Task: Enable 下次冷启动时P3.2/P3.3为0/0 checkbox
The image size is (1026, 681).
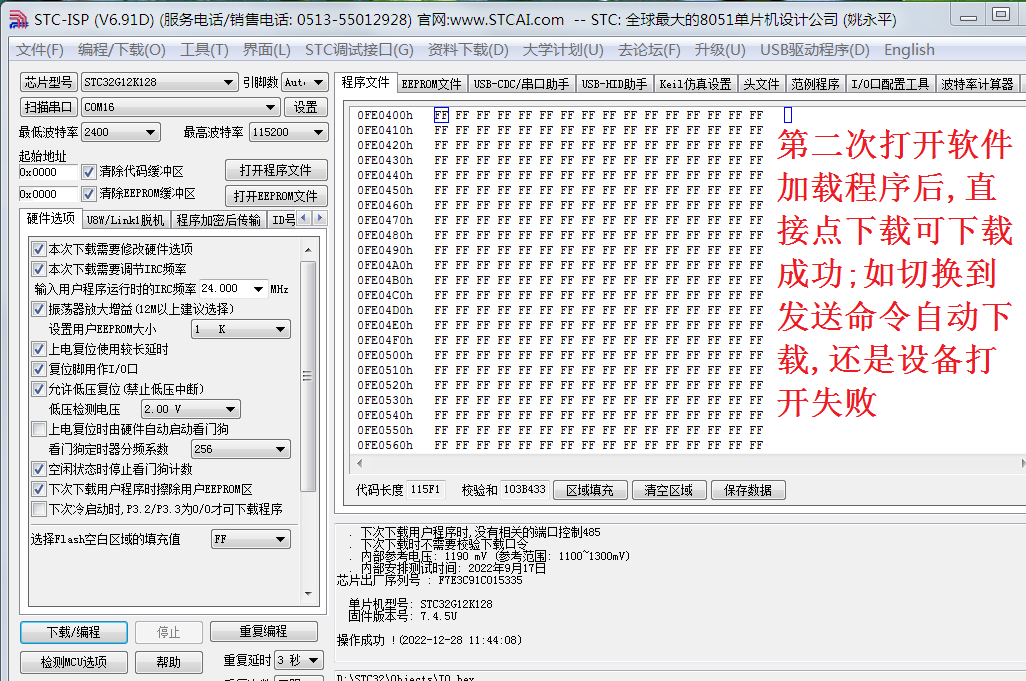Action: coord(39,509)
